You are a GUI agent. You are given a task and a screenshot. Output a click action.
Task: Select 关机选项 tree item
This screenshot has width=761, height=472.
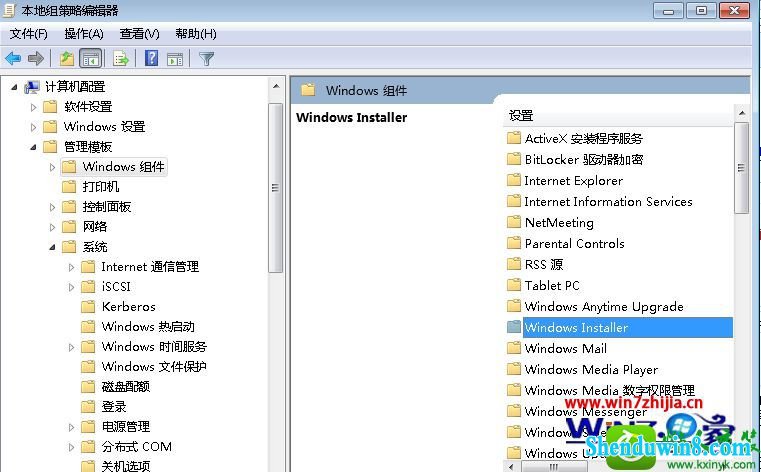[x=126, y=466]
